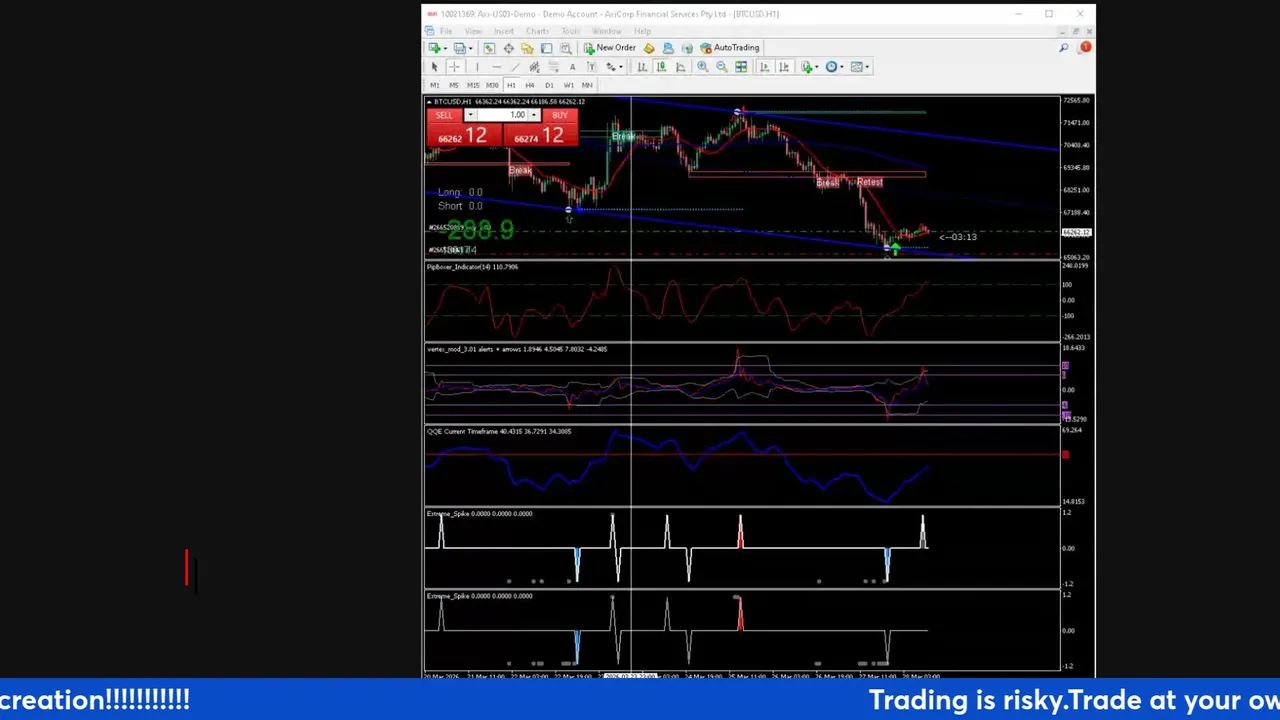Open the Insert menu

(x=504, y=31)
